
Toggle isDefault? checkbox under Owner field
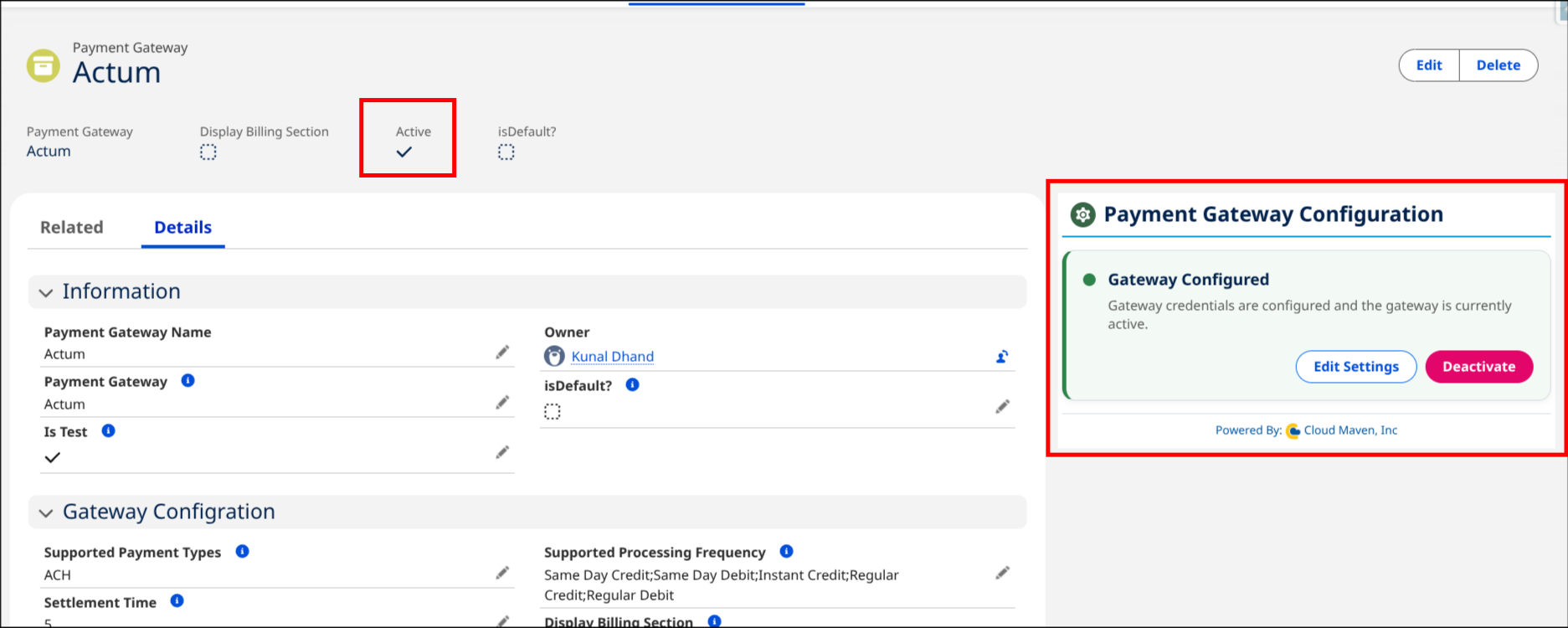(x=553, y=412)
